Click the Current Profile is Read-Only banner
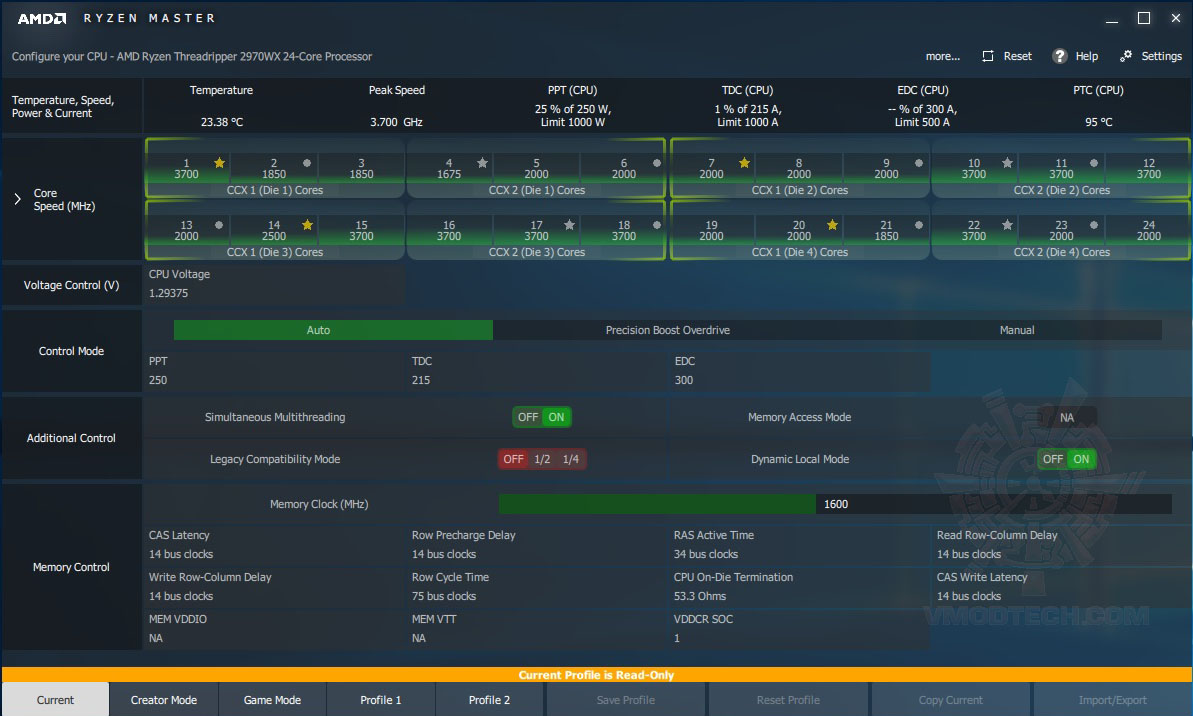The width and height of the screenshot is (1193, 716). [596, 674]
